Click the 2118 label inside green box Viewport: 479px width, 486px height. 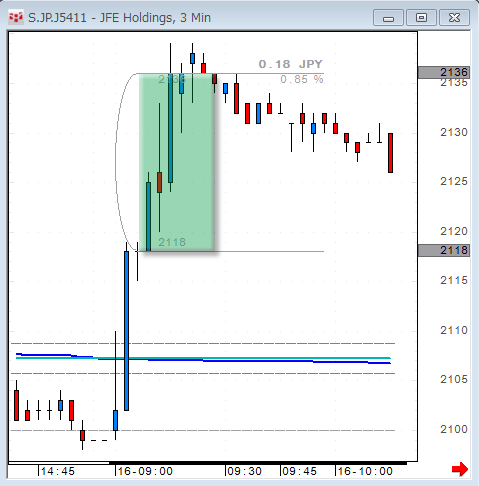[x=172, y=242]
